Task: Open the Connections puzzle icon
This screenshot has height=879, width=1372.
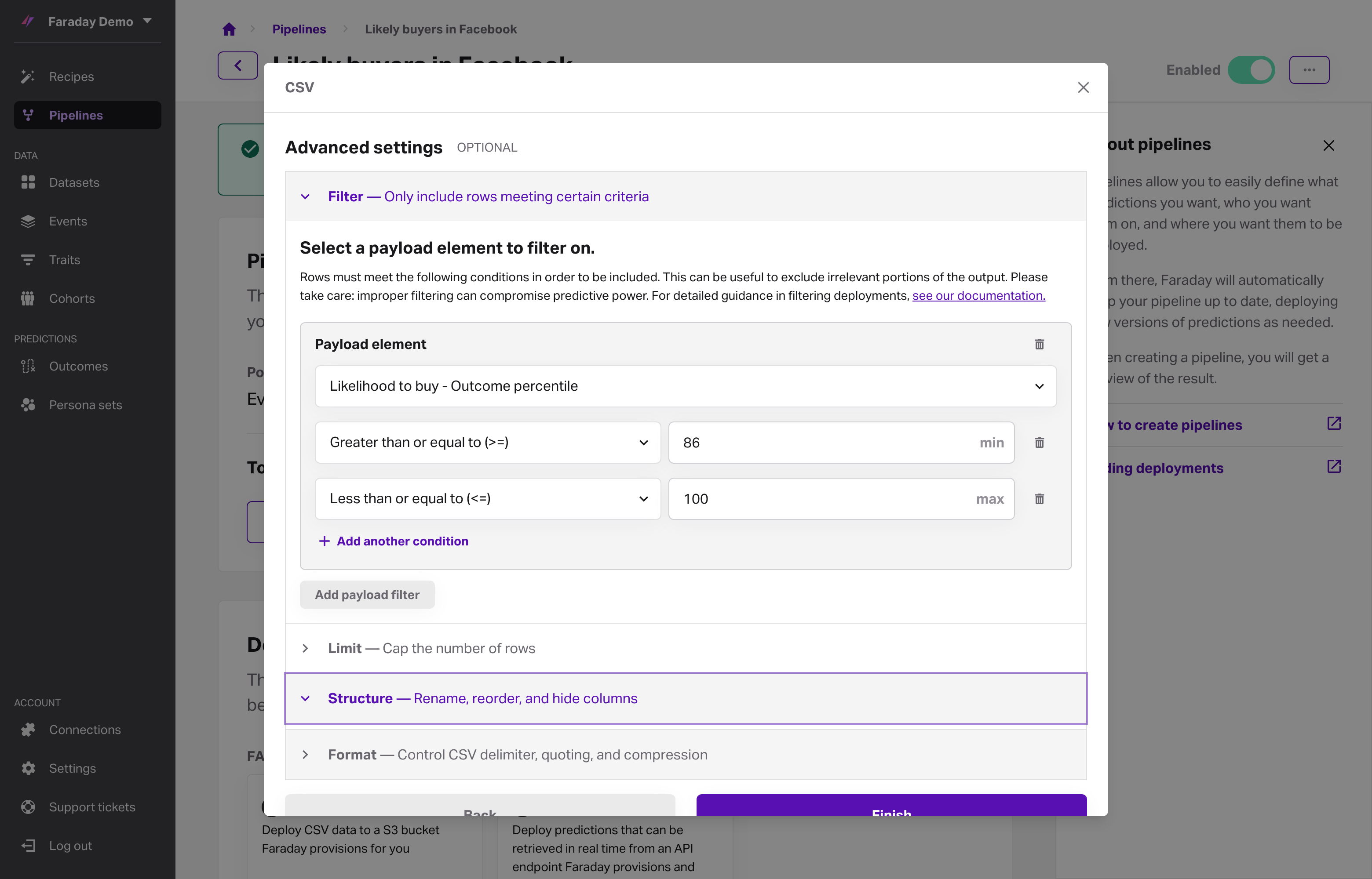Action: click(27, 730)
